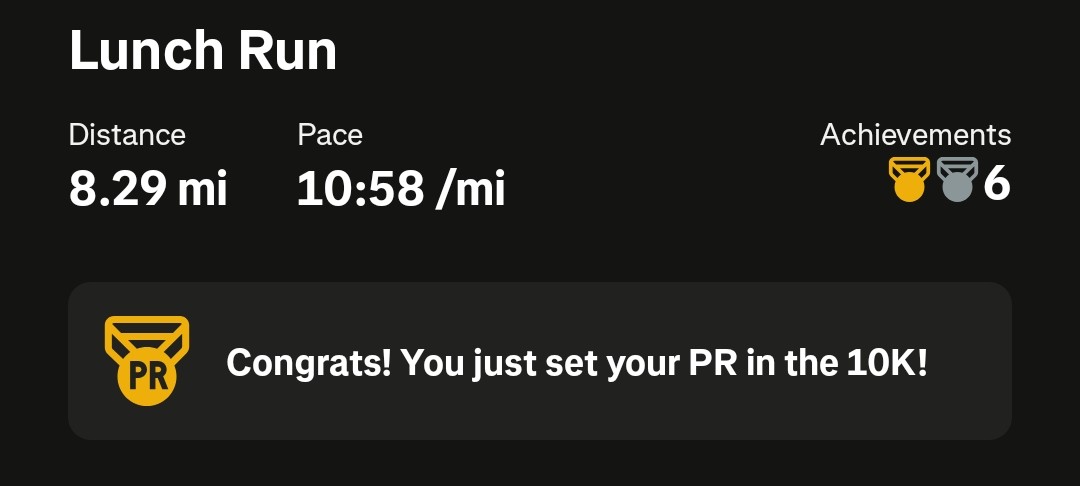Click the ribbon of the gold medal

(909, 166)
